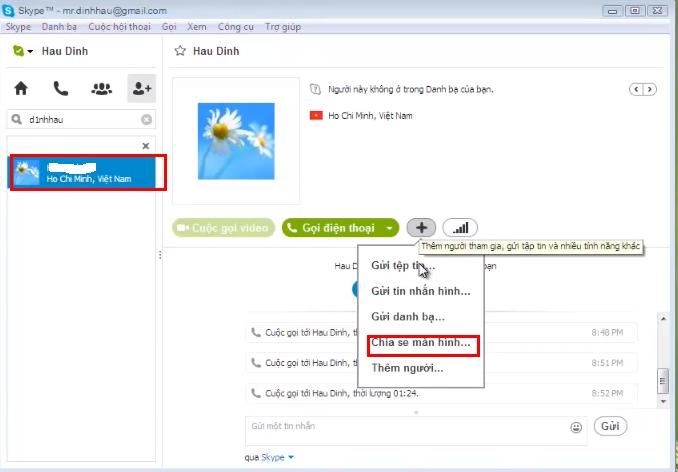Click the Vietnam flag icon
Viewport: 678px width, 472px height.
316,115
